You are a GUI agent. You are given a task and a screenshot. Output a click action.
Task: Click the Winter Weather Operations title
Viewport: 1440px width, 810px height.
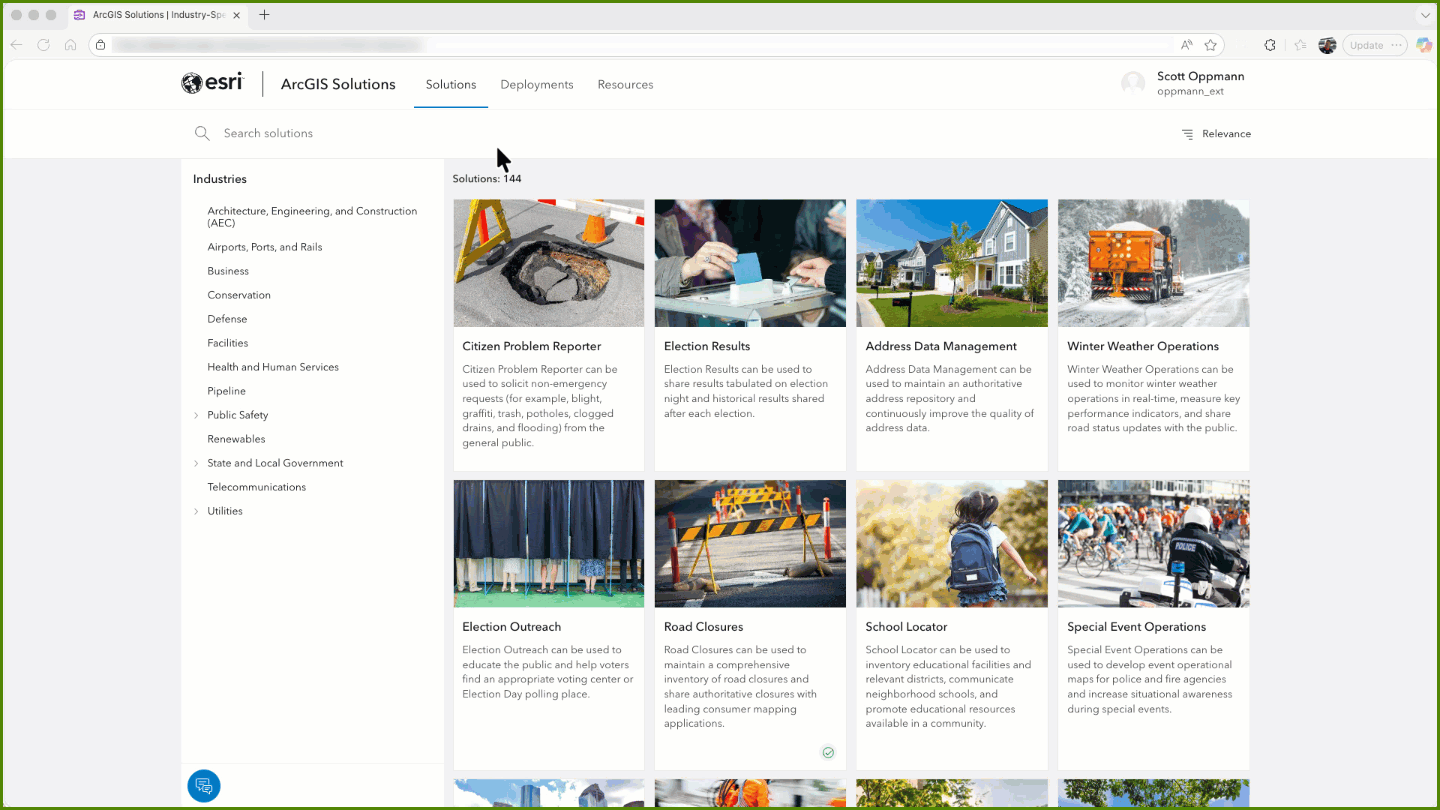1143,346
